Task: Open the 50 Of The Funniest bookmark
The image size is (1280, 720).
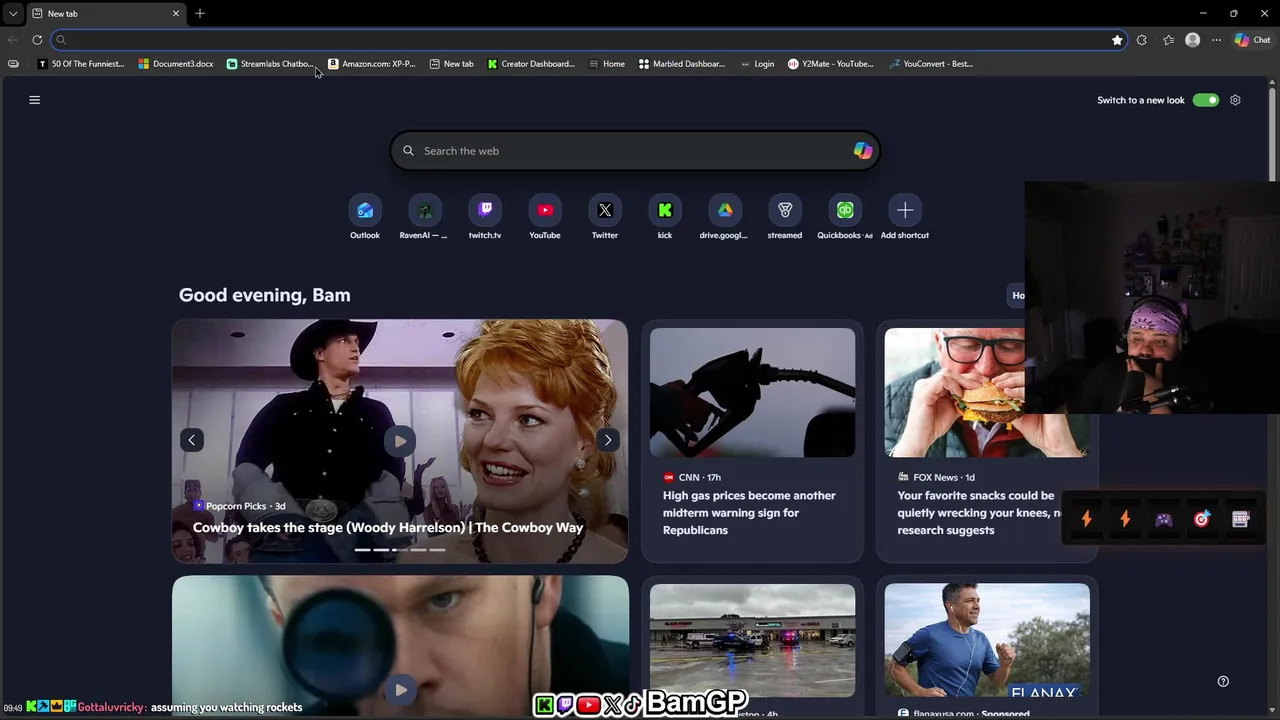Action: pos(81,64)
